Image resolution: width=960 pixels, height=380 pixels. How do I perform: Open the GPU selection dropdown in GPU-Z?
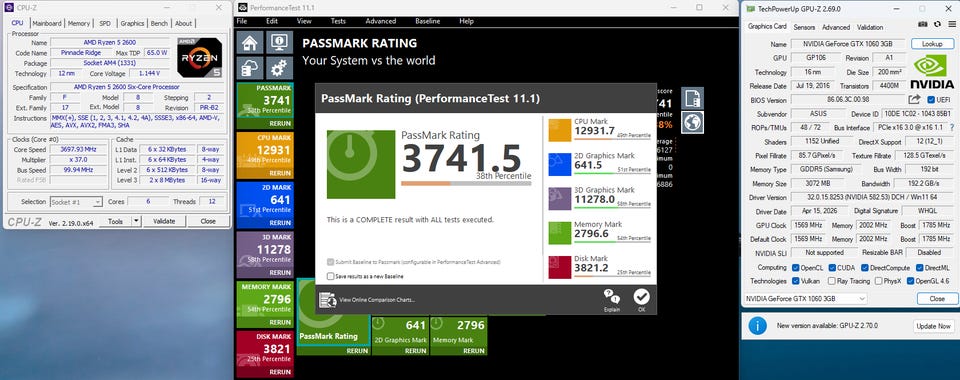click(x=805, y=299)
